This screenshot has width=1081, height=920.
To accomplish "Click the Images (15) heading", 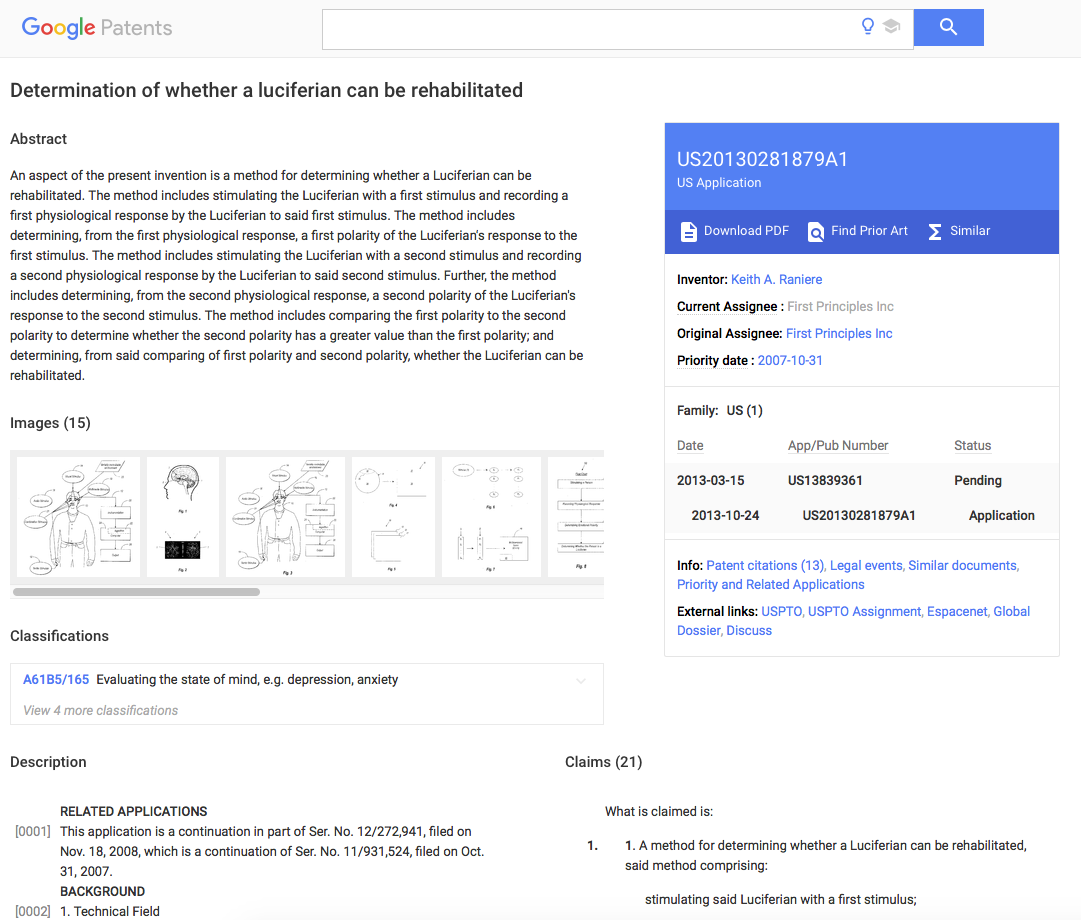I will tap(50, 423).
